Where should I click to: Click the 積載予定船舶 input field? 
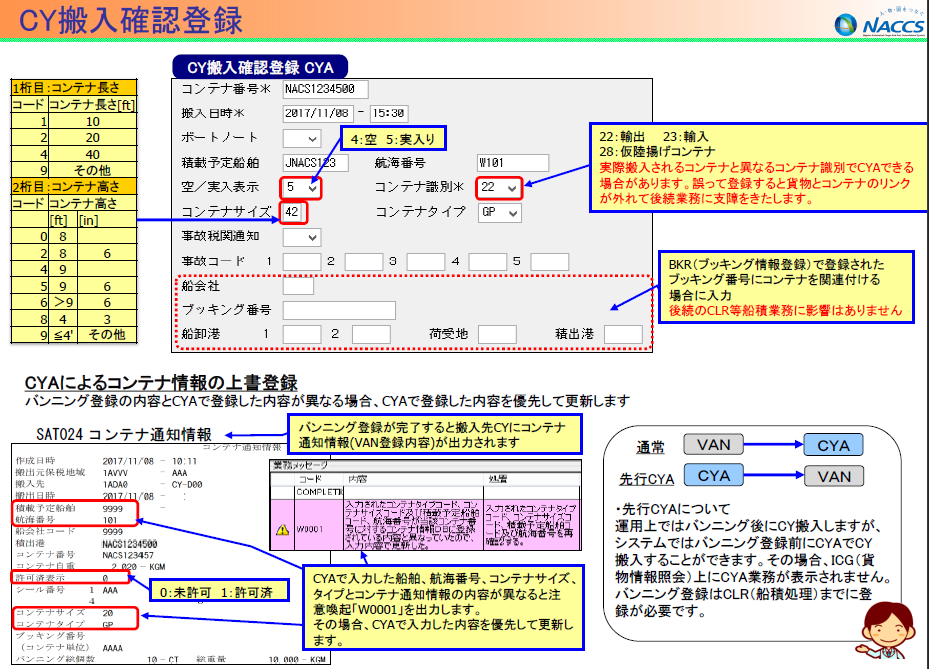(x=315, y=162)
